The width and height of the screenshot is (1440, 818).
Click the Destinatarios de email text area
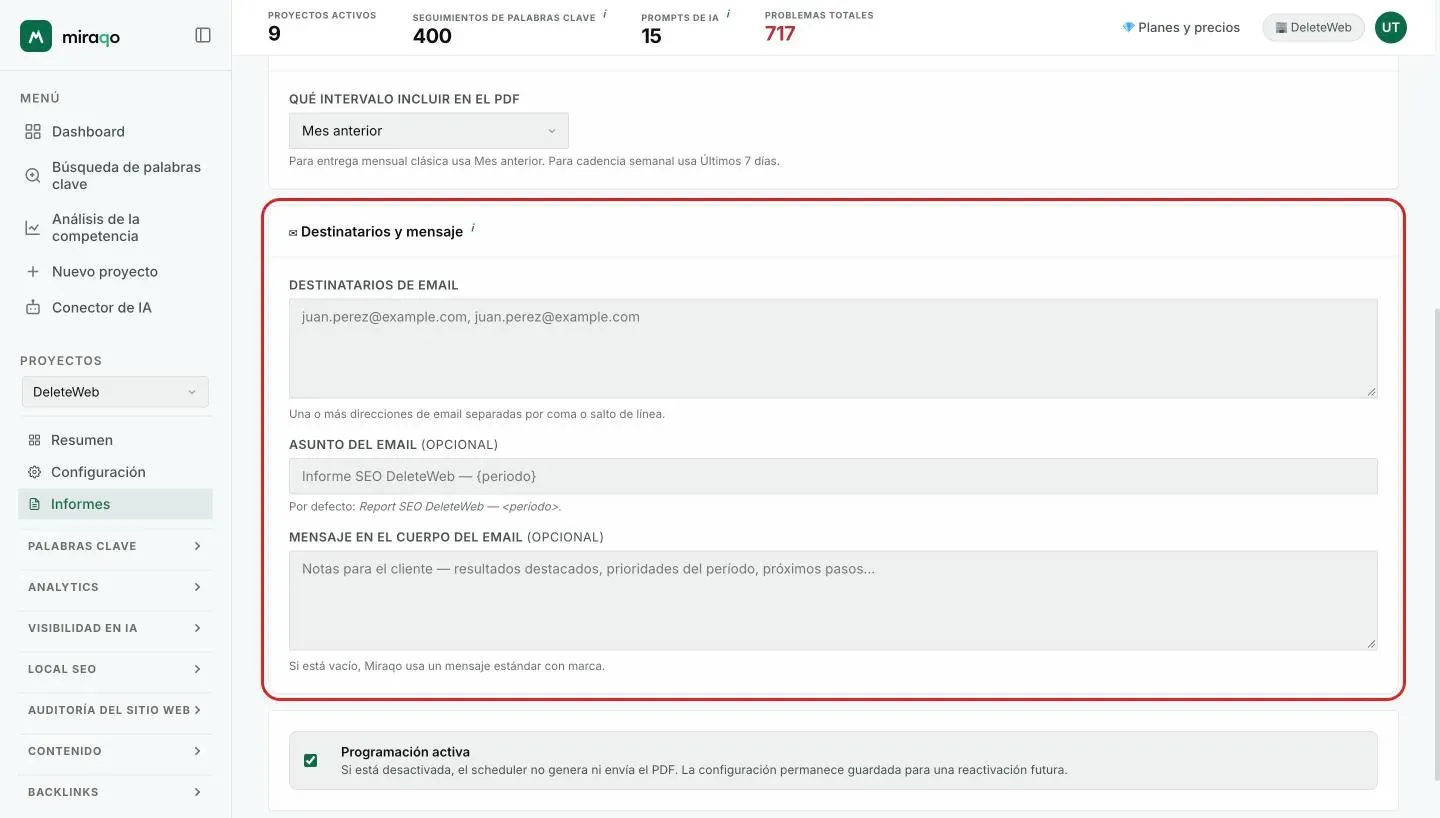point(833,348)
